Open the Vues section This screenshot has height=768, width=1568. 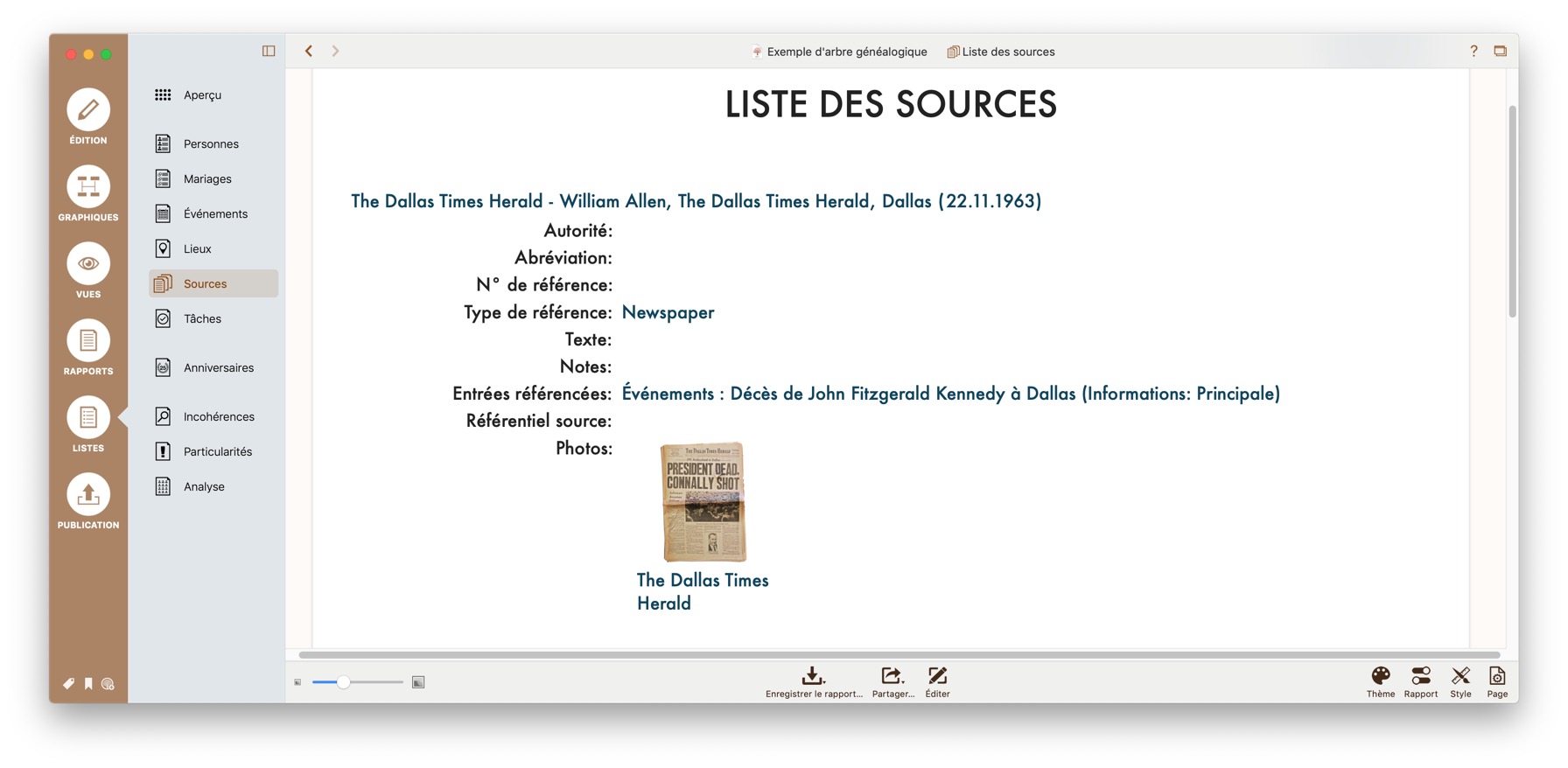tap(88, 270)
